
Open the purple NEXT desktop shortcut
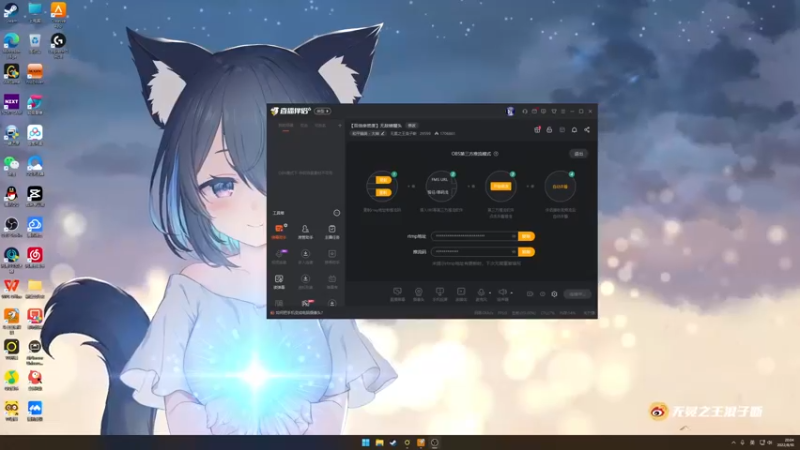tap(11, 104)
